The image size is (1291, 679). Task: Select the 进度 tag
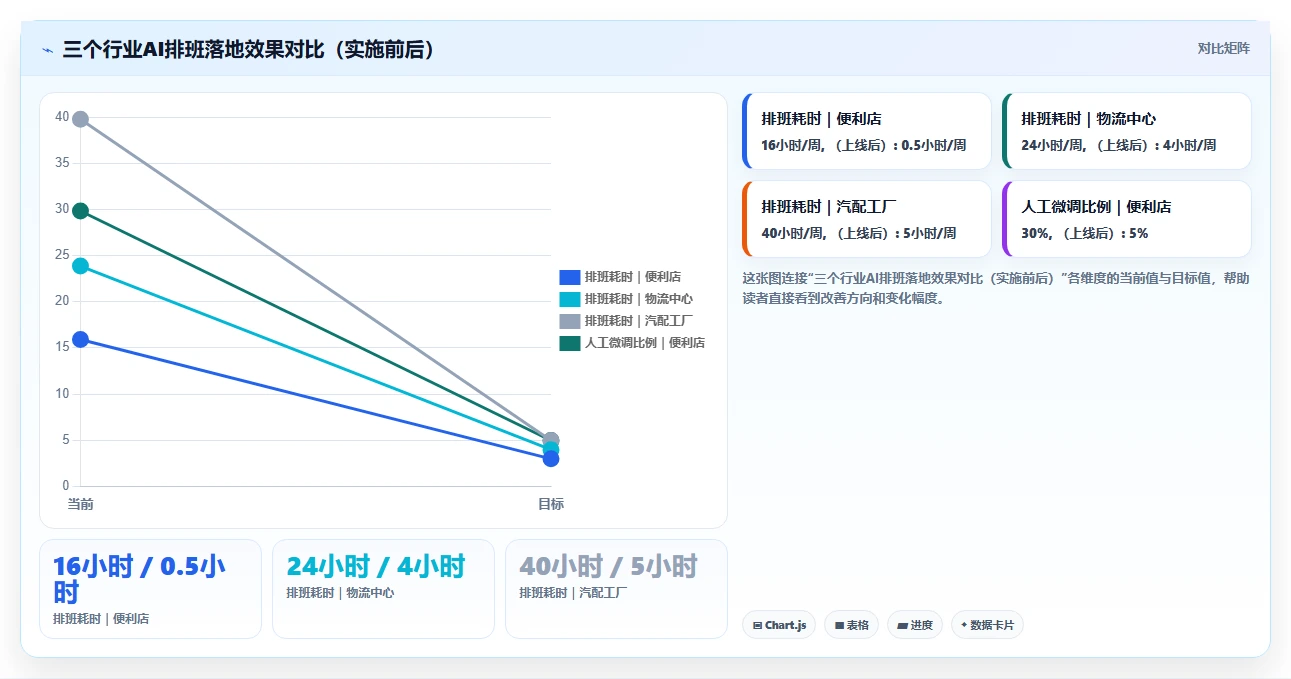pyautogui.click(x=915, y=625)
